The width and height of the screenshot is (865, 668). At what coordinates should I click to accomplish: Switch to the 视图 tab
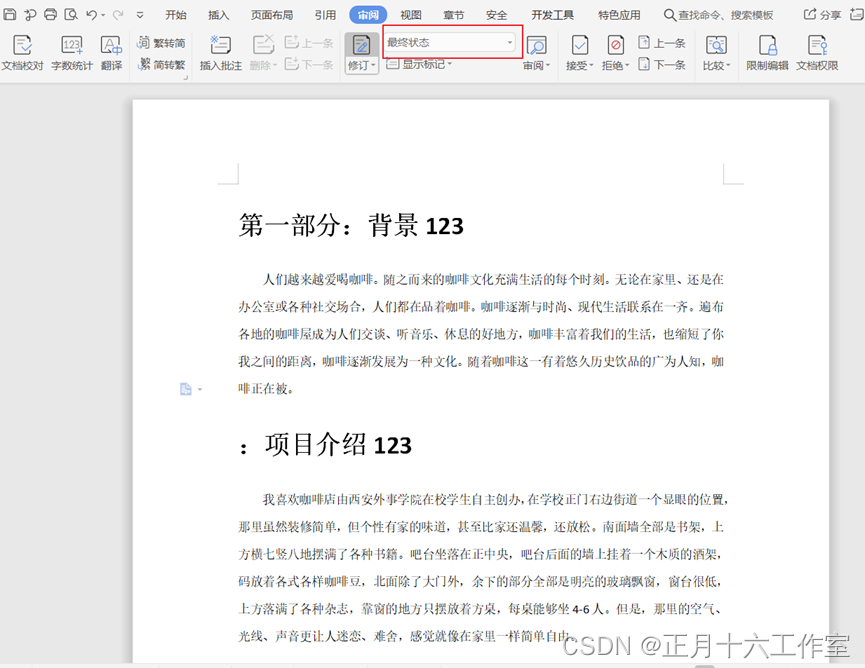(411, 15)
